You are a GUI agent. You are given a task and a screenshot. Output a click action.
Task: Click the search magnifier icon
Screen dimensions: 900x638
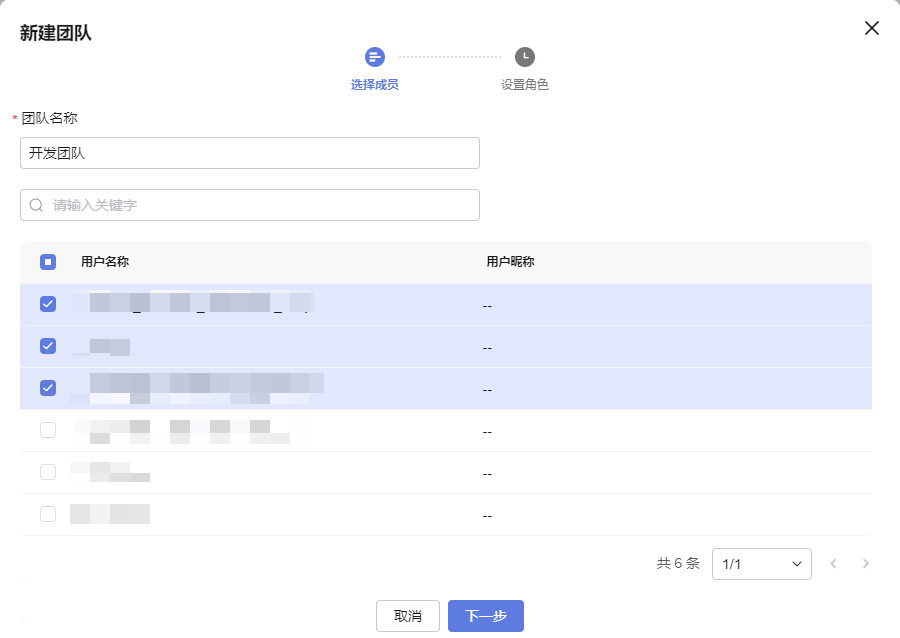[36, 205]
